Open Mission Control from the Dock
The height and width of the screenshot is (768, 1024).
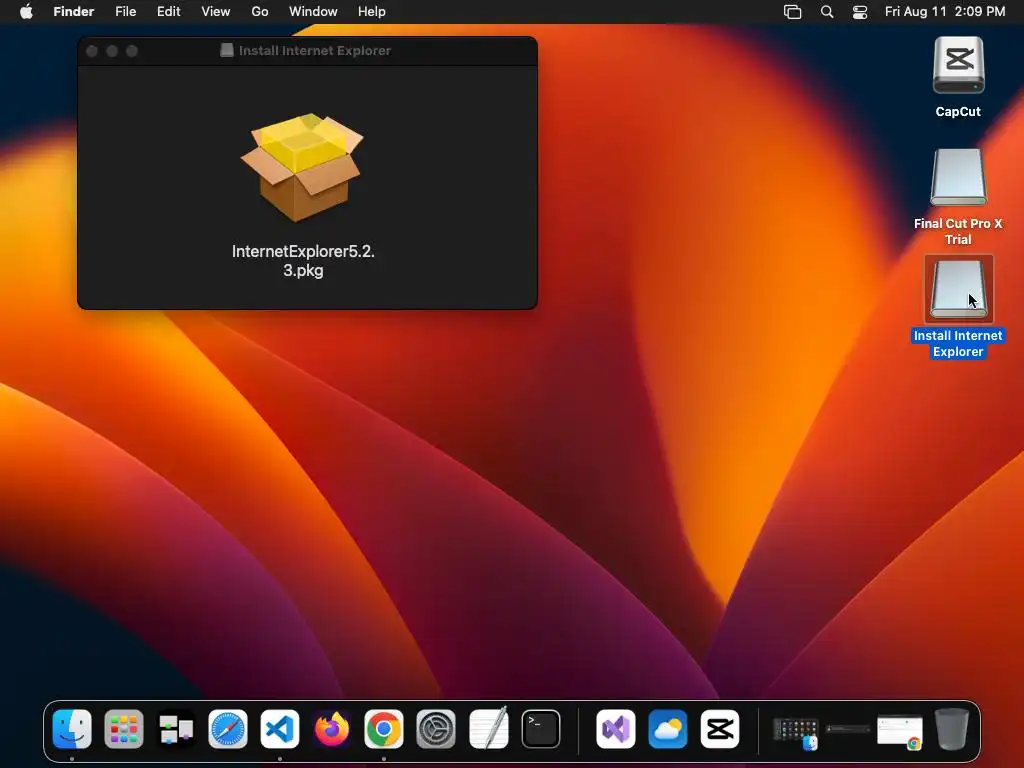point(176,729)
